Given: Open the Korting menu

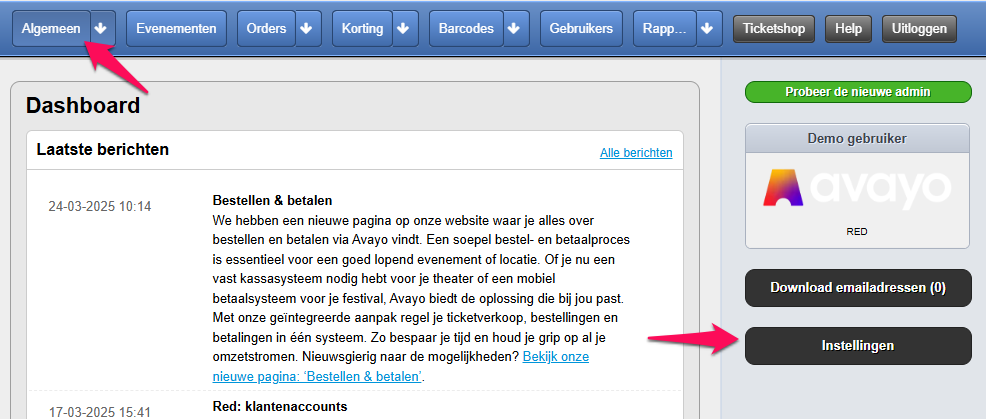Looking at the screenshot, I should point(362,28).
